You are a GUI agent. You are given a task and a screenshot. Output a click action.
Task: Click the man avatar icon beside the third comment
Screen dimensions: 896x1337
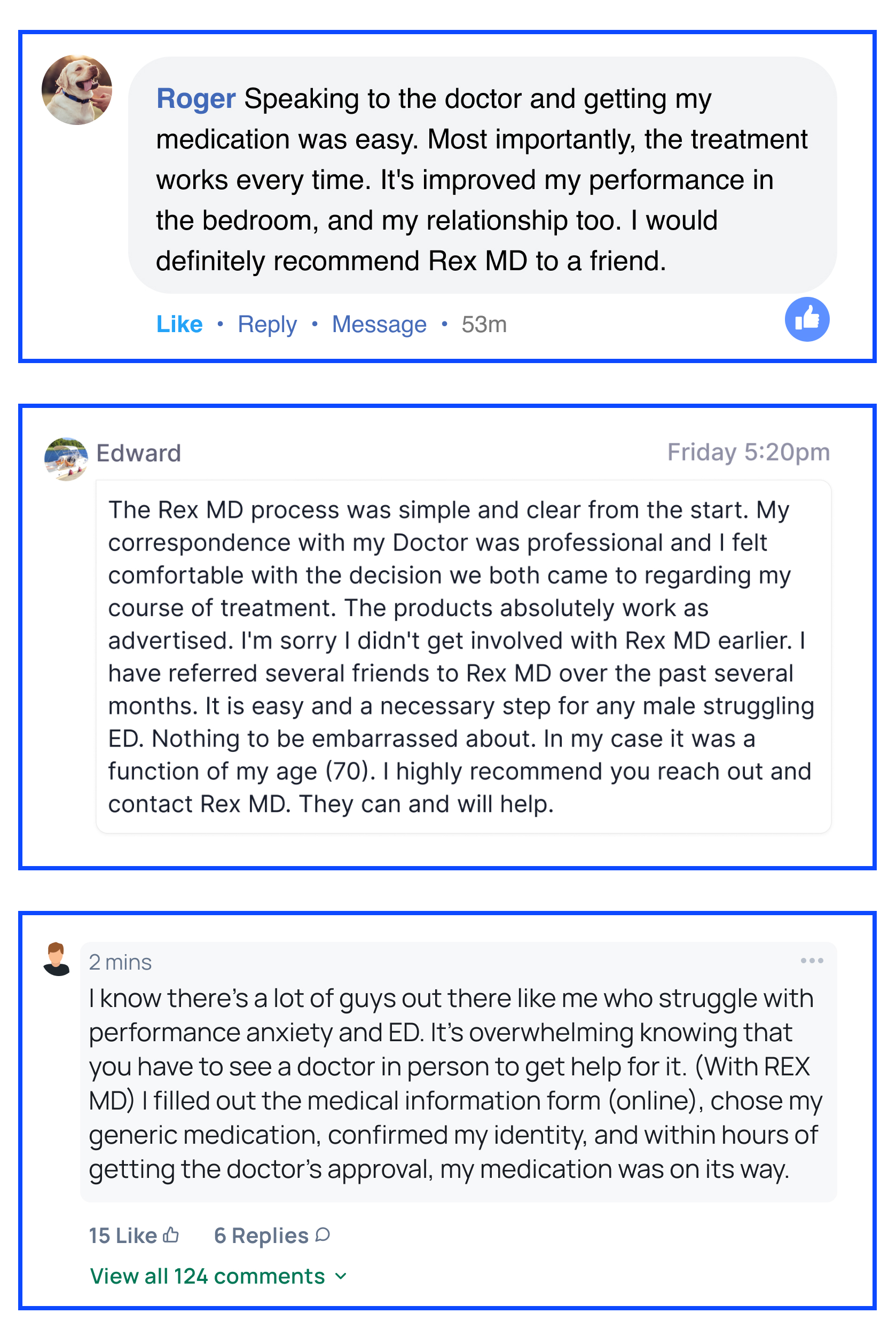click(x=56, y=959)
